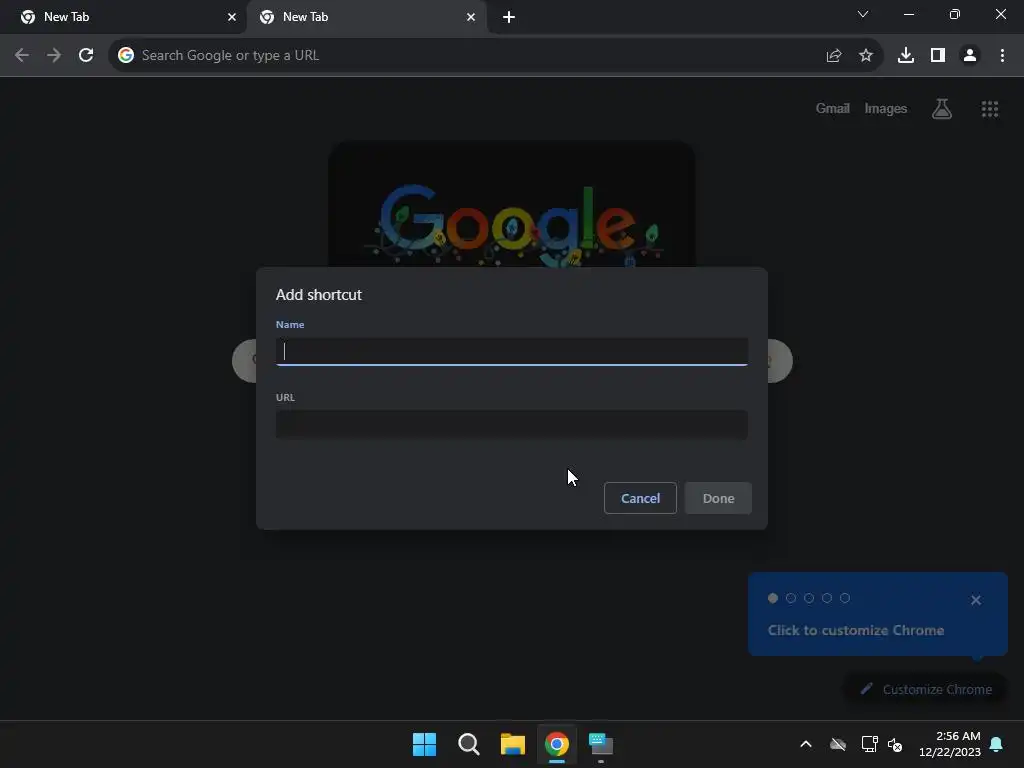Cancel the Add shortcut dialog

(x=640, y=498)
